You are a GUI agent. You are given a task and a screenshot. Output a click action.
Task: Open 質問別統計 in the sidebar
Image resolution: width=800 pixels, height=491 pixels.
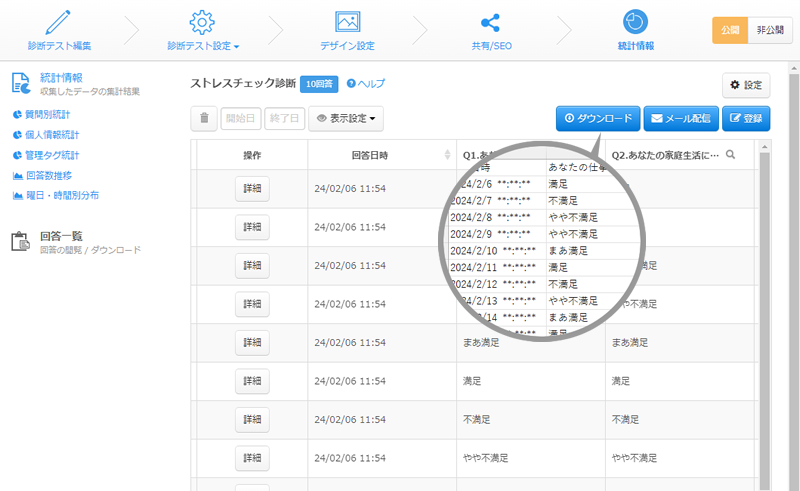pos(46,115)
